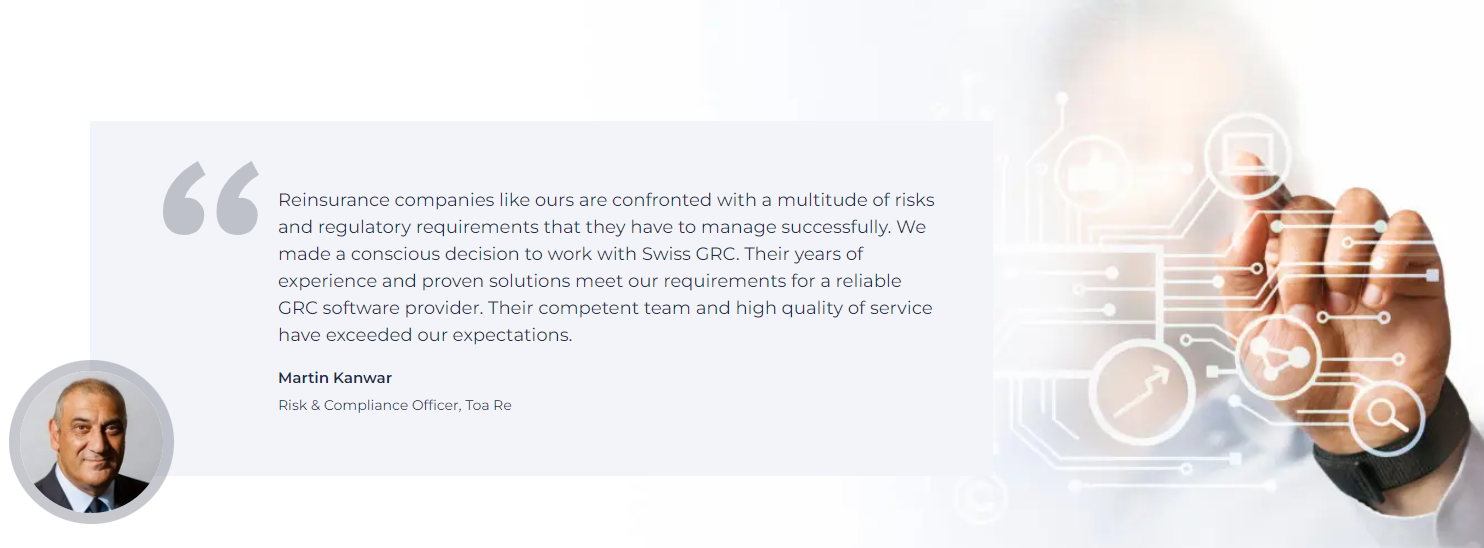The height and width of the screenshot is (548, 1484).
Task: Click the first line beginning Reinsurance companies
Action: [606, 200]
